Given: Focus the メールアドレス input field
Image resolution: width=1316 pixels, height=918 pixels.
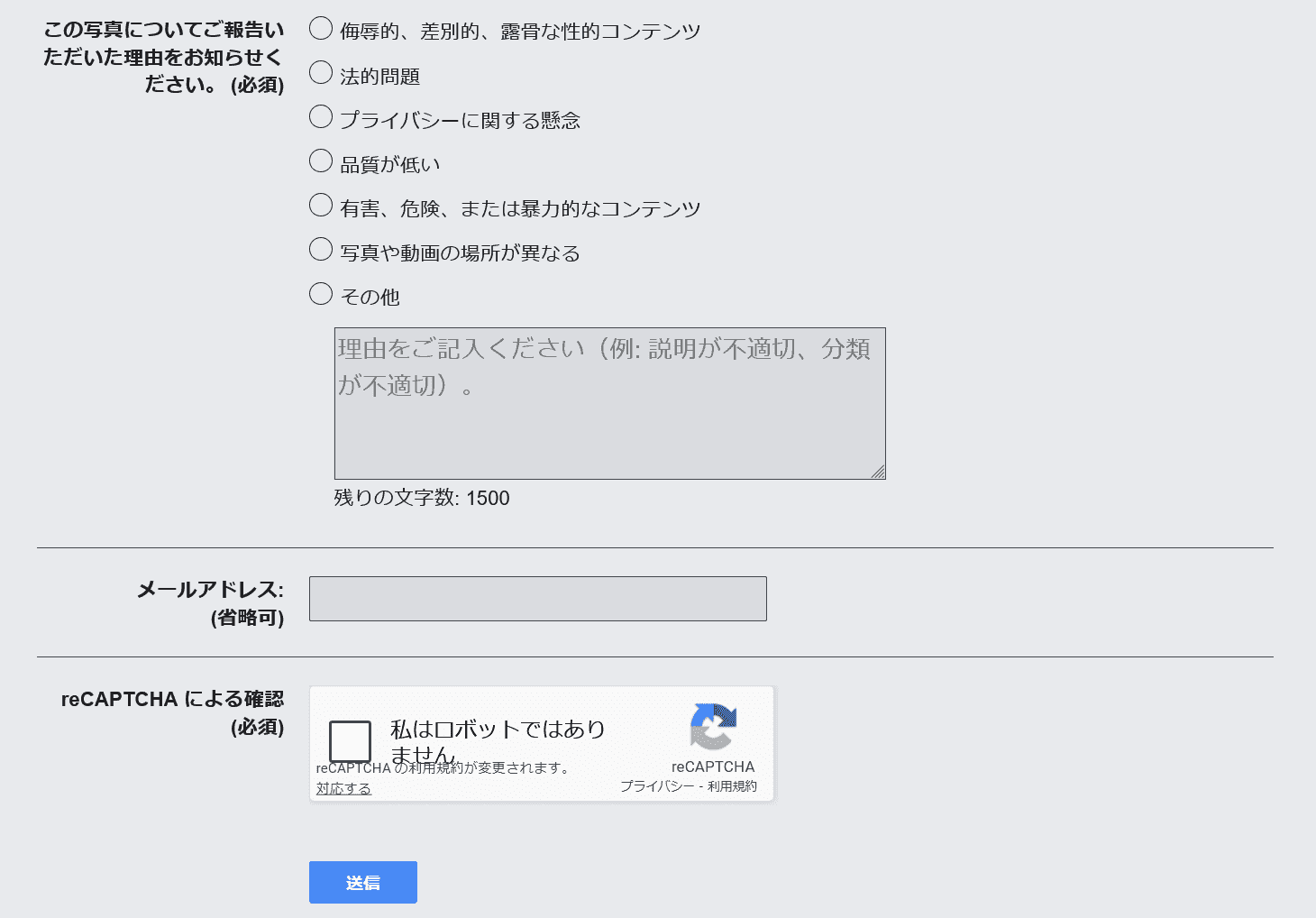Looking at the screenshot, I should pos(537,599).
